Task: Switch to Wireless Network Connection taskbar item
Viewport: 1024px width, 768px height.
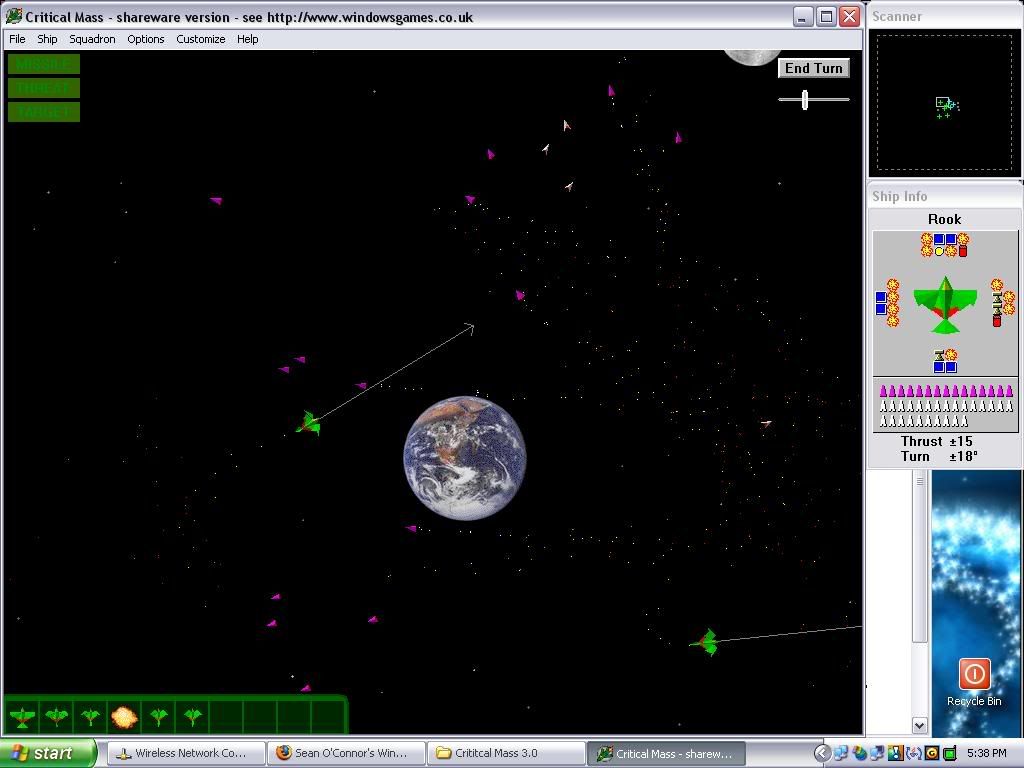Action: 185,753
